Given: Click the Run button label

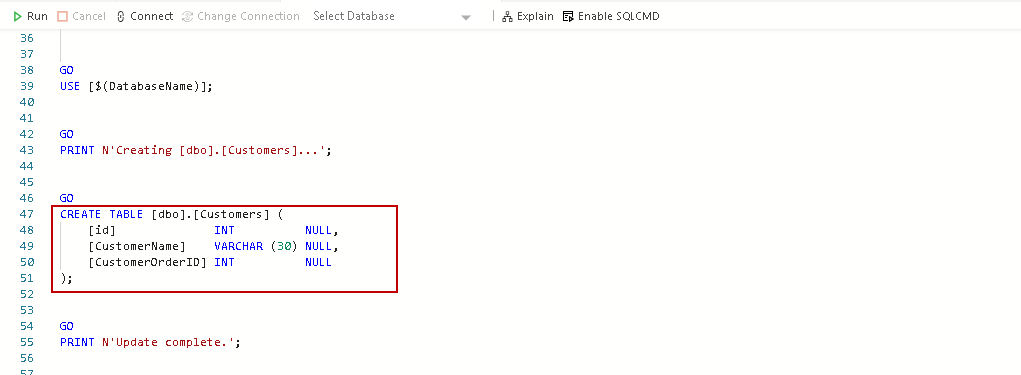Looking at the screenshot, I should point(37,16).
